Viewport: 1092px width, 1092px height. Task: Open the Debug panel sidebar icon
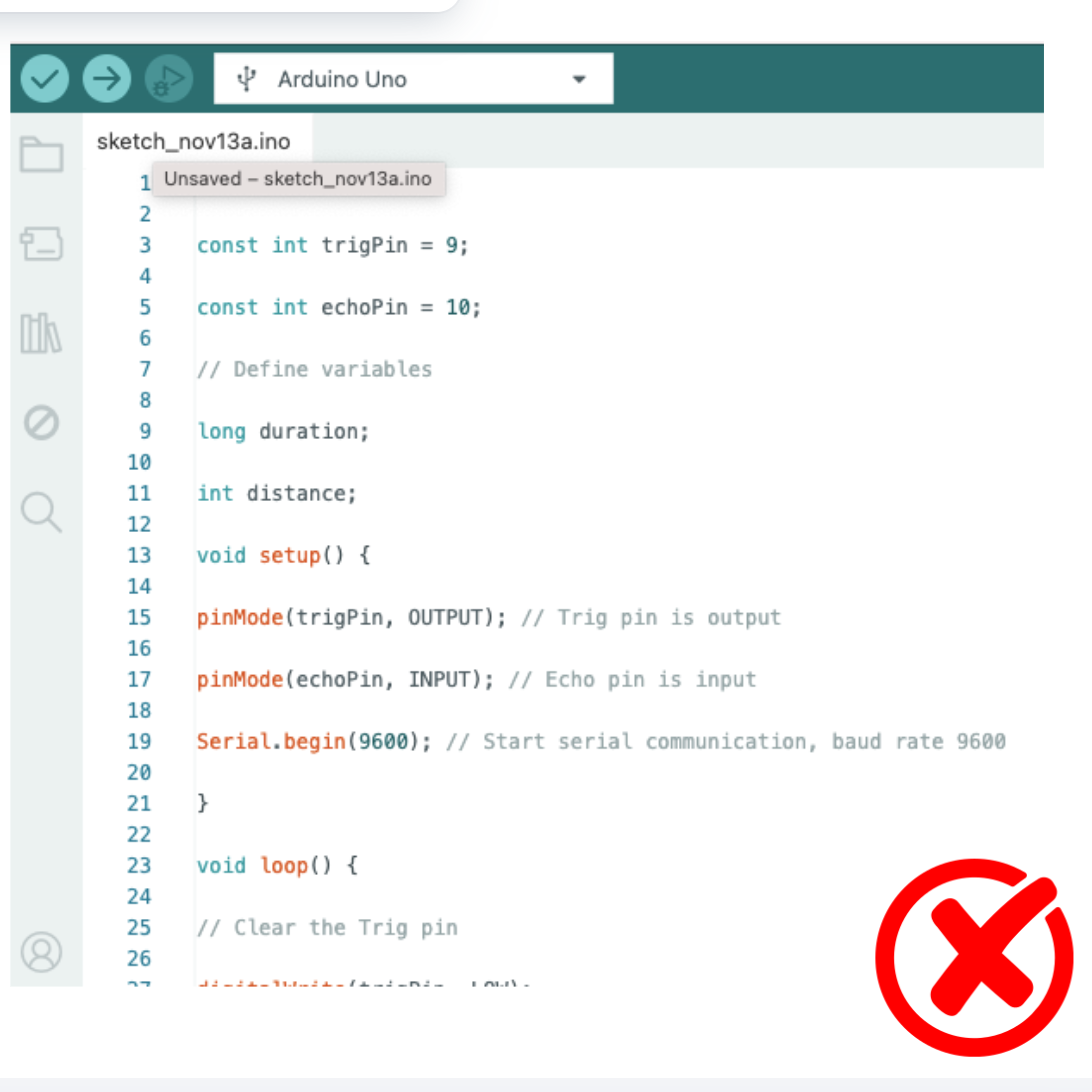(x=42, y=423)
